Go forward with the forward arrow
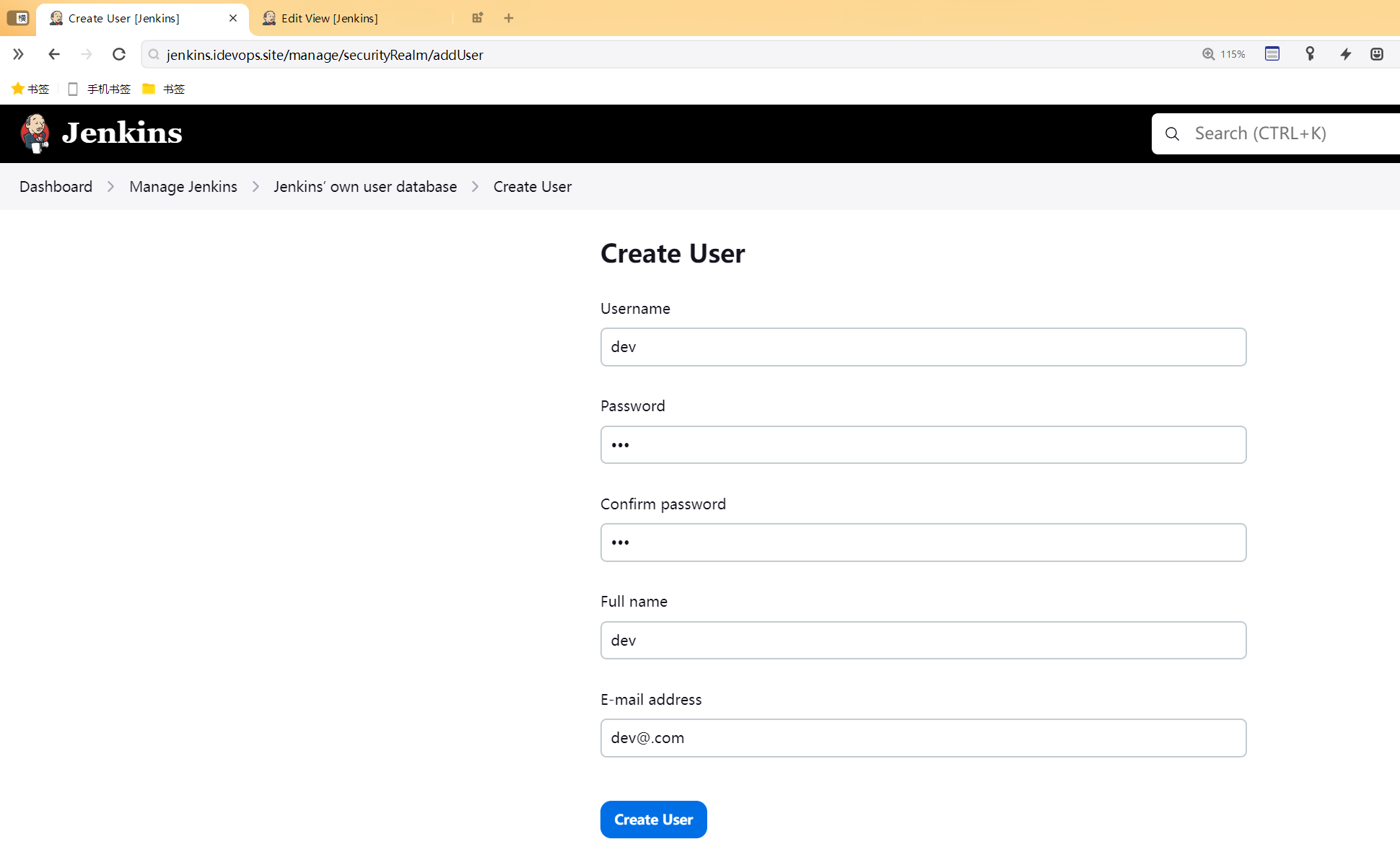Viewport: 1400px width, 865px height. click(x=87, y=54)
